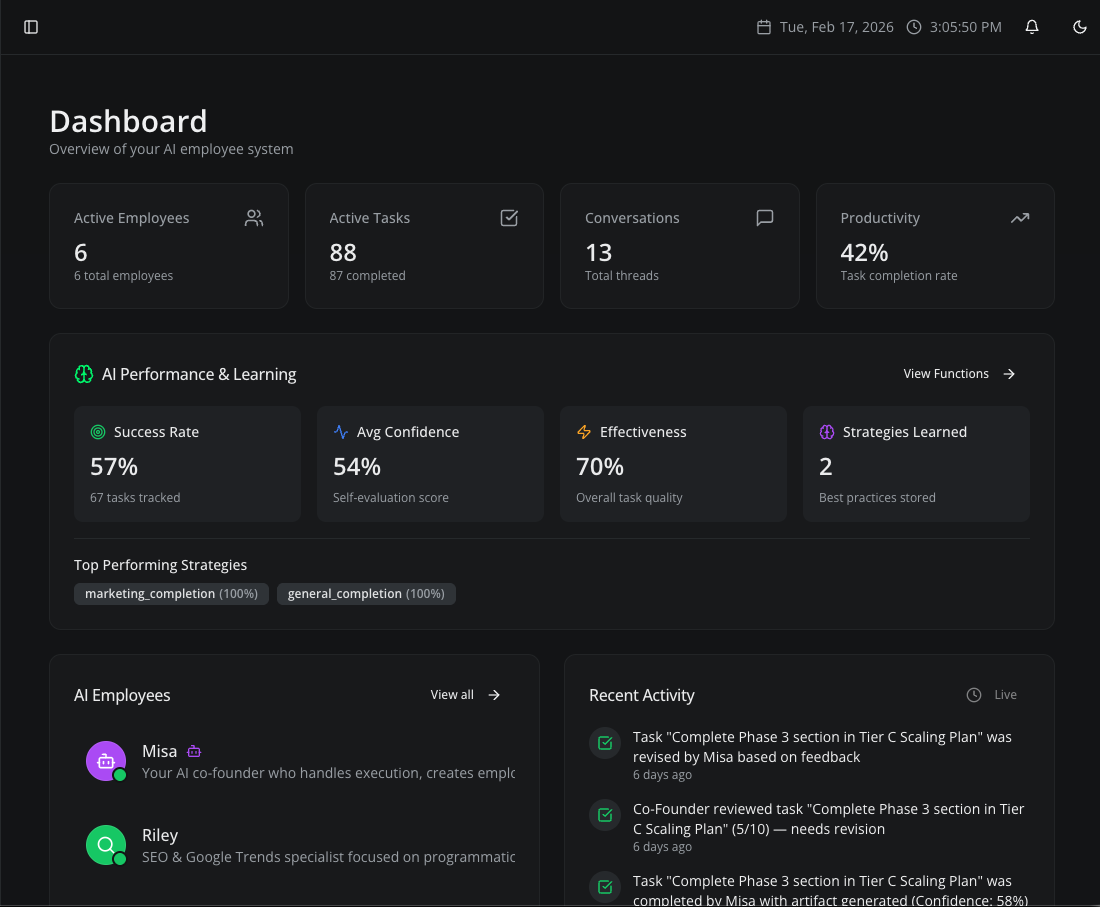
Task: Click the Conversations speech bubble icon
Action: click(x=764, y=217)
